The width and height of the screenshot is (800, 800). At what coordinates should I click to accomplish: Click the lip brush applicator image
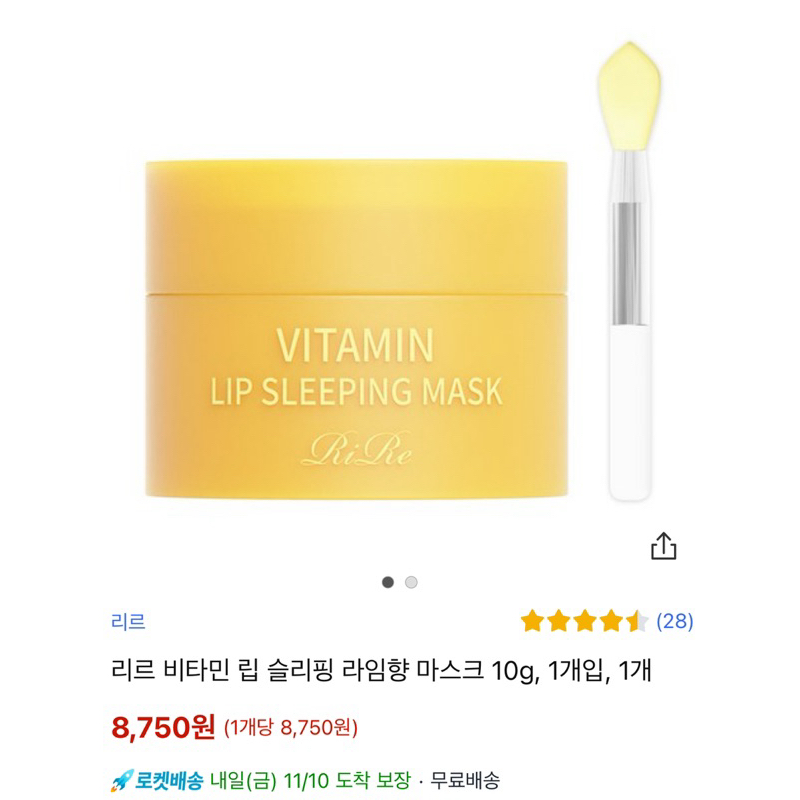[x=630, y=271]
